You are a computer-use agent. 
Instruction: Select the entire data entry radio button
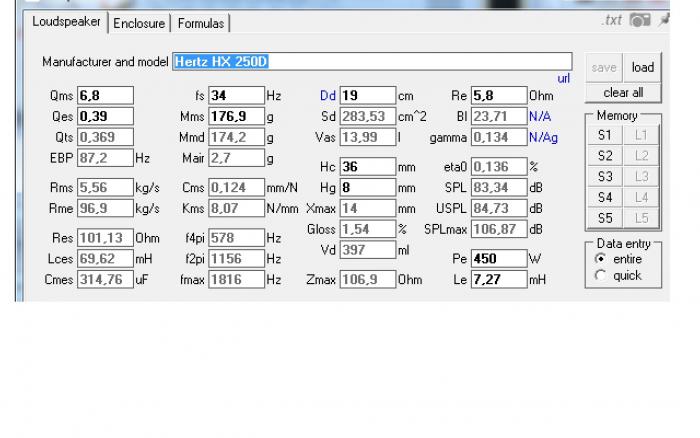(x=600, y=259)
